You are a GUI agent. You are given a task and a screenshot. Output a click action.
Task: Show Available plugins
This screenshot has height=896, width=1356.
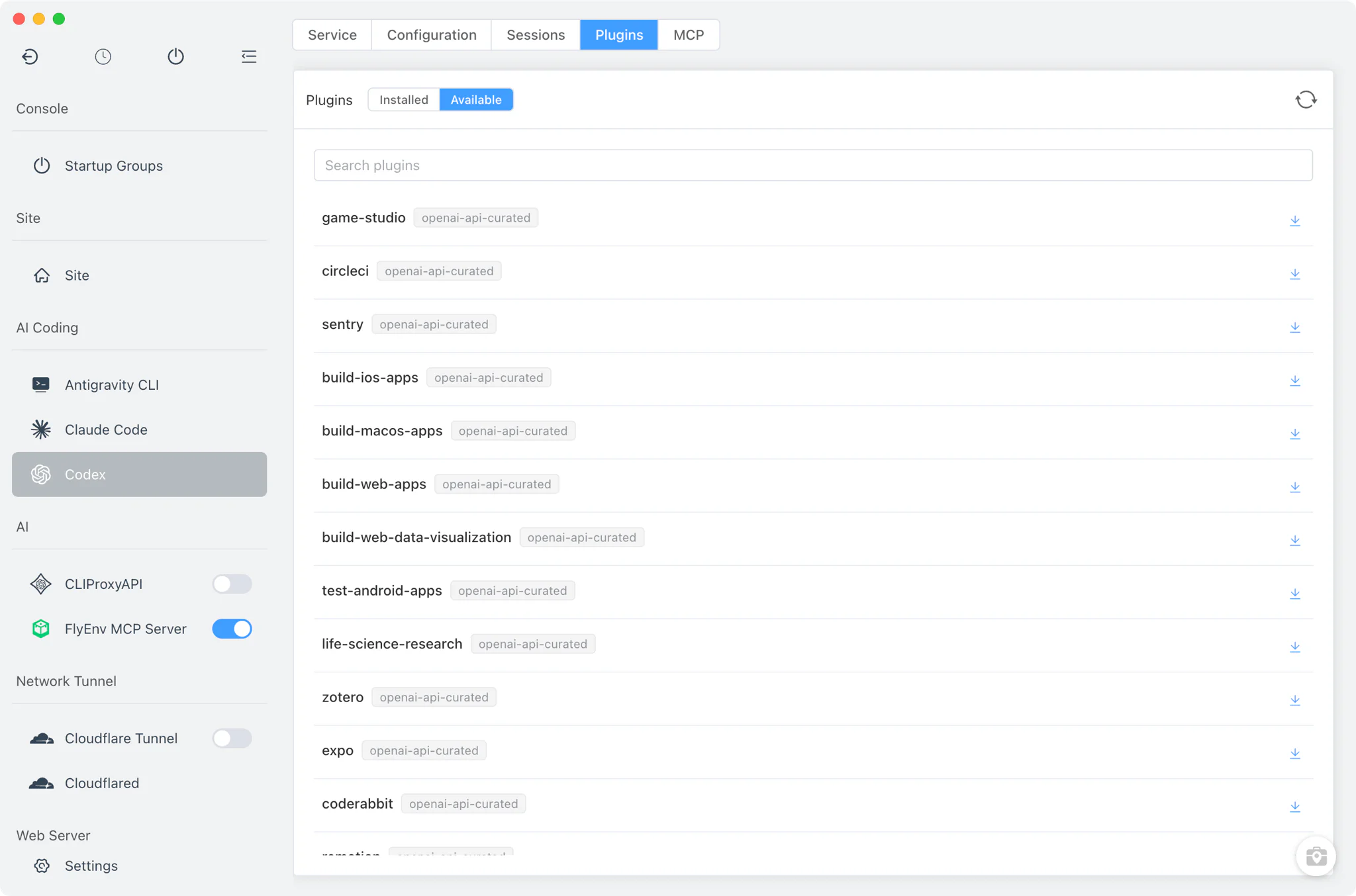point(476,100)
